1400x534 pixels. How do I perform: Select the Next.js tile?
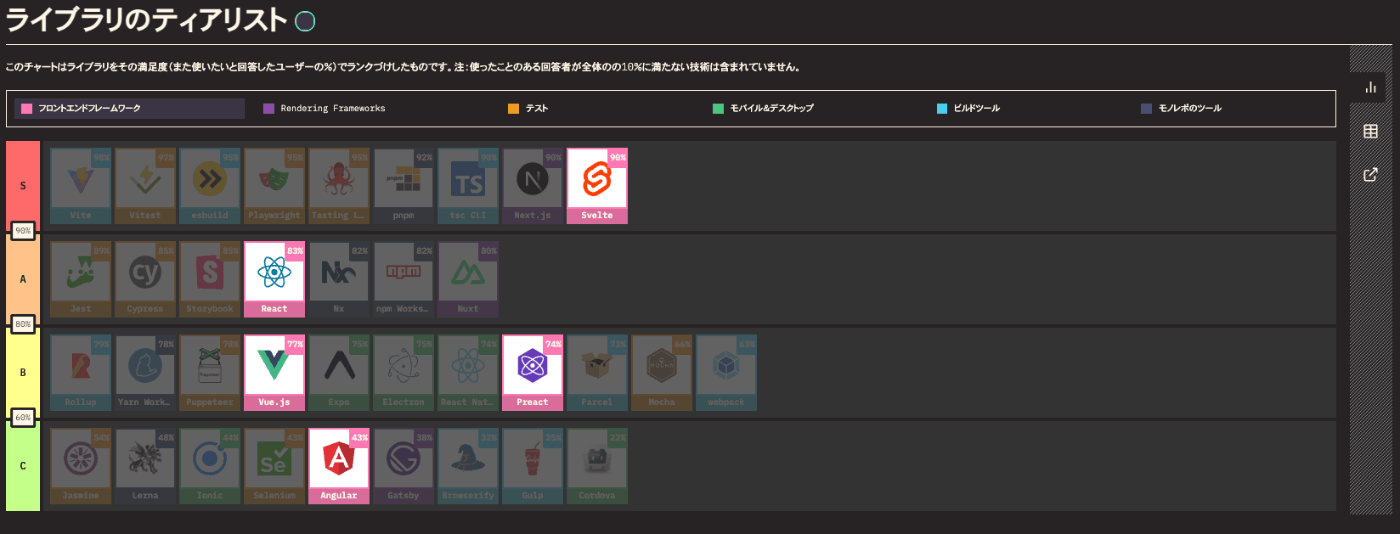[533, 186]
